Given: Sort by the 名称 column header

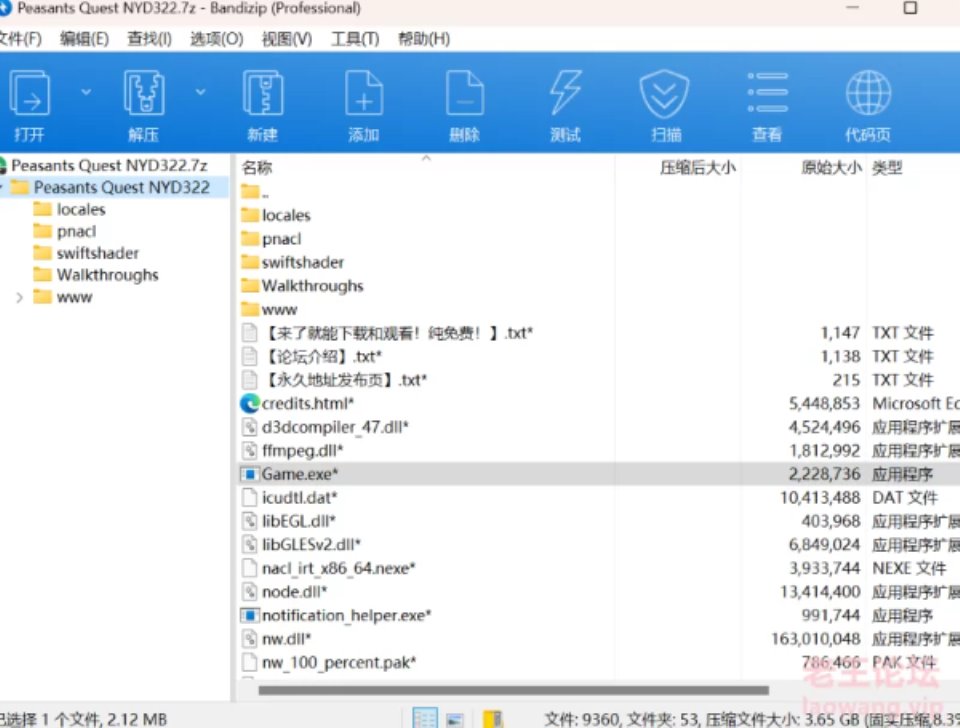Looking at the screenshot, I should pyautogui.click(x=257, y=167).
